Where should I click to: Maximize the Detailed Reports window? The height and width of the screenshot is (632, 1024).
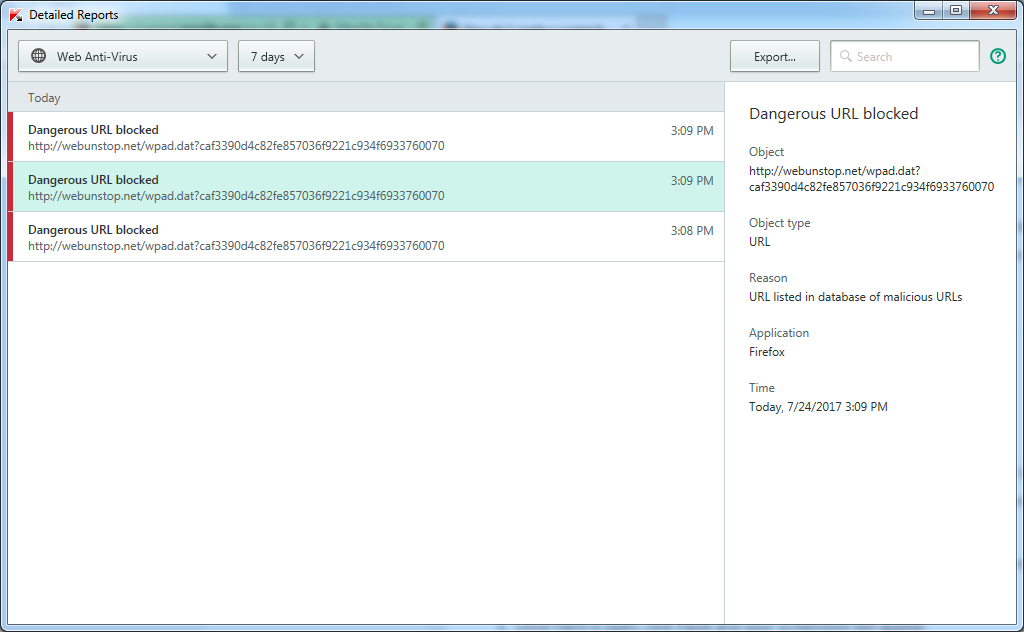[956, 10]
